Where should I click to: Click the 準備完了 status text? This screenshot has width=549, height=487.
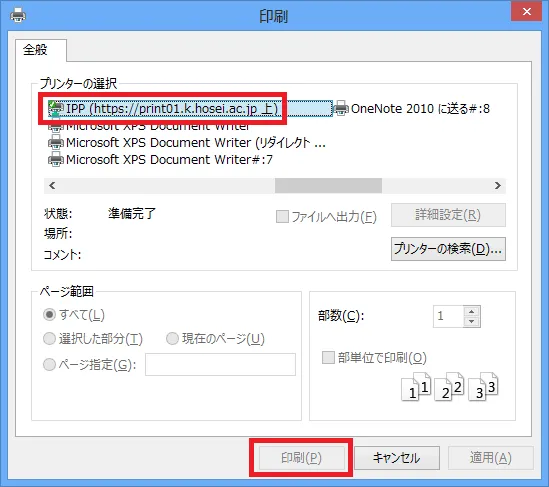click(x=132, y=213)
